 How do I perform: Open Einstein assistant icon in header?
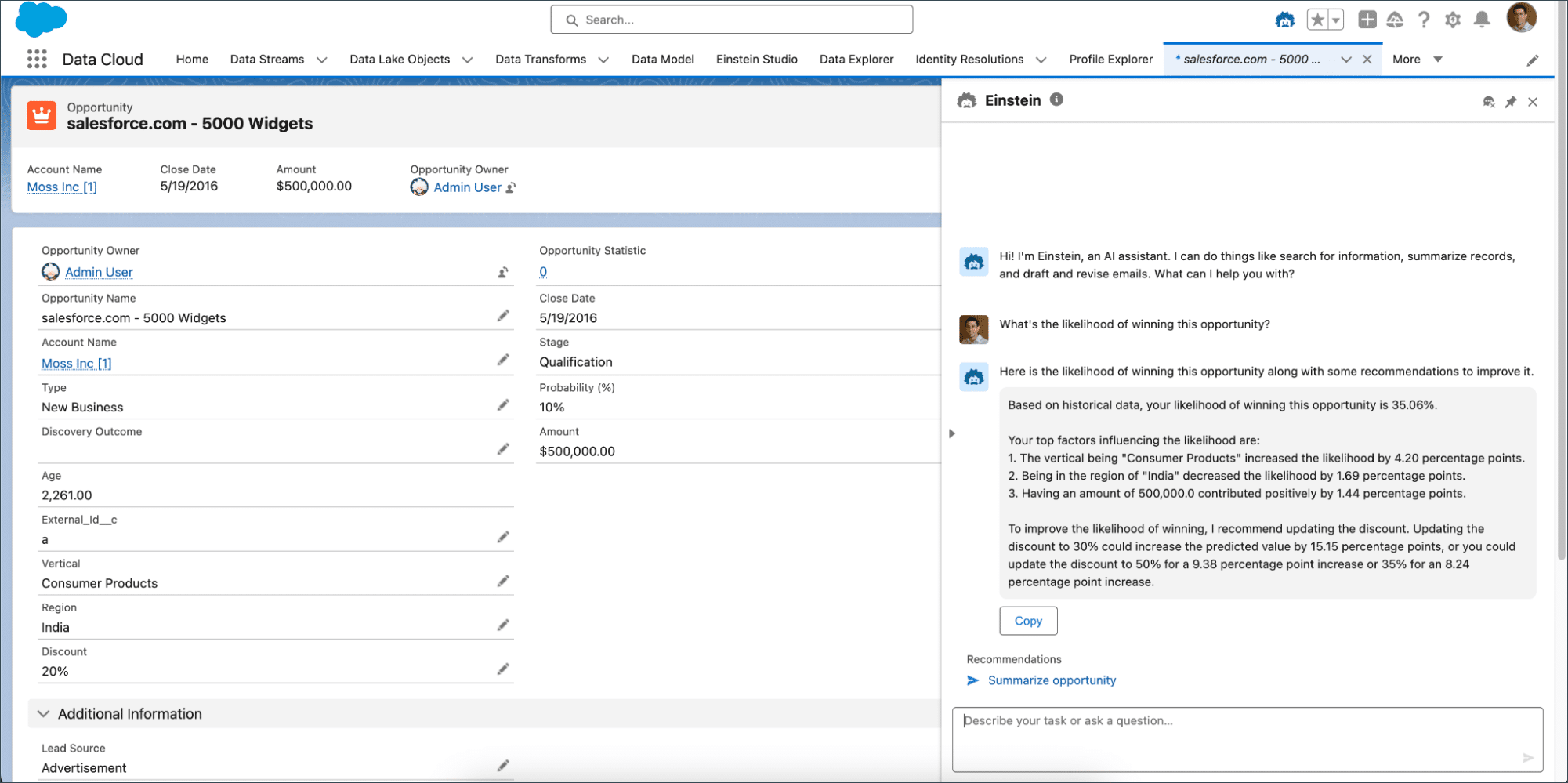tap(1285, 20)
